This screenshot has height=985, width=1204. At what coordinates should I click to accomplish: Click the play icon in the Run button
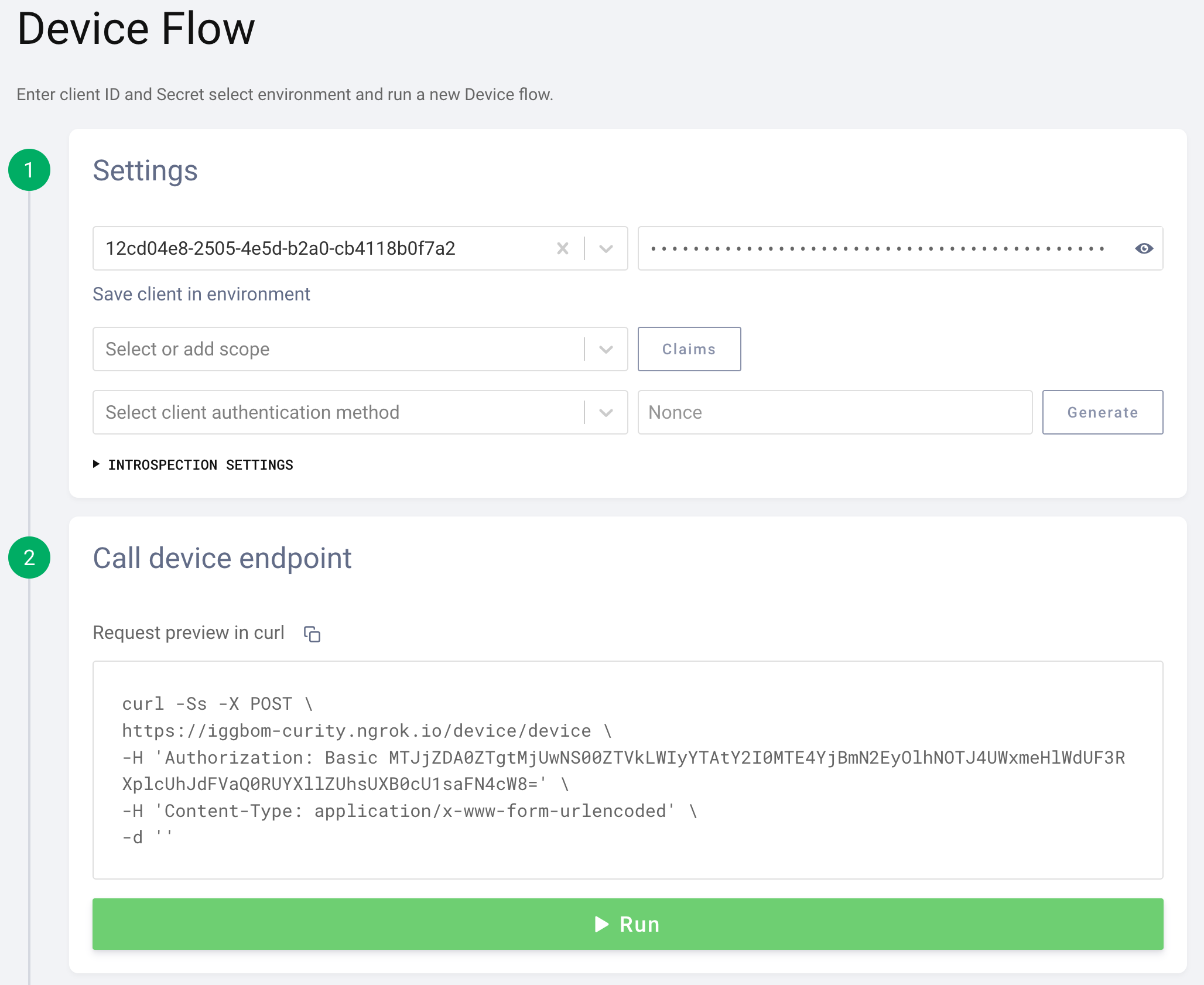coord(602,924)
